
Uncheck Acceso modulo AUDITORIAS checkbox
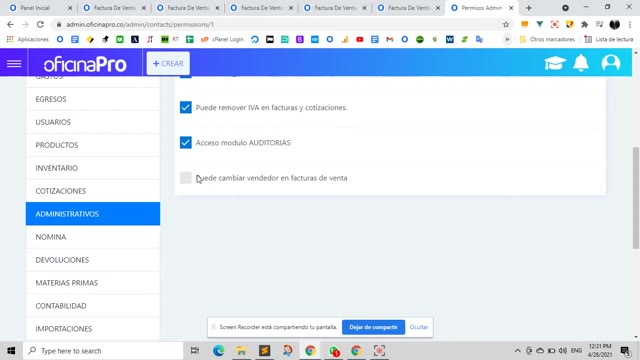point(186,142)
